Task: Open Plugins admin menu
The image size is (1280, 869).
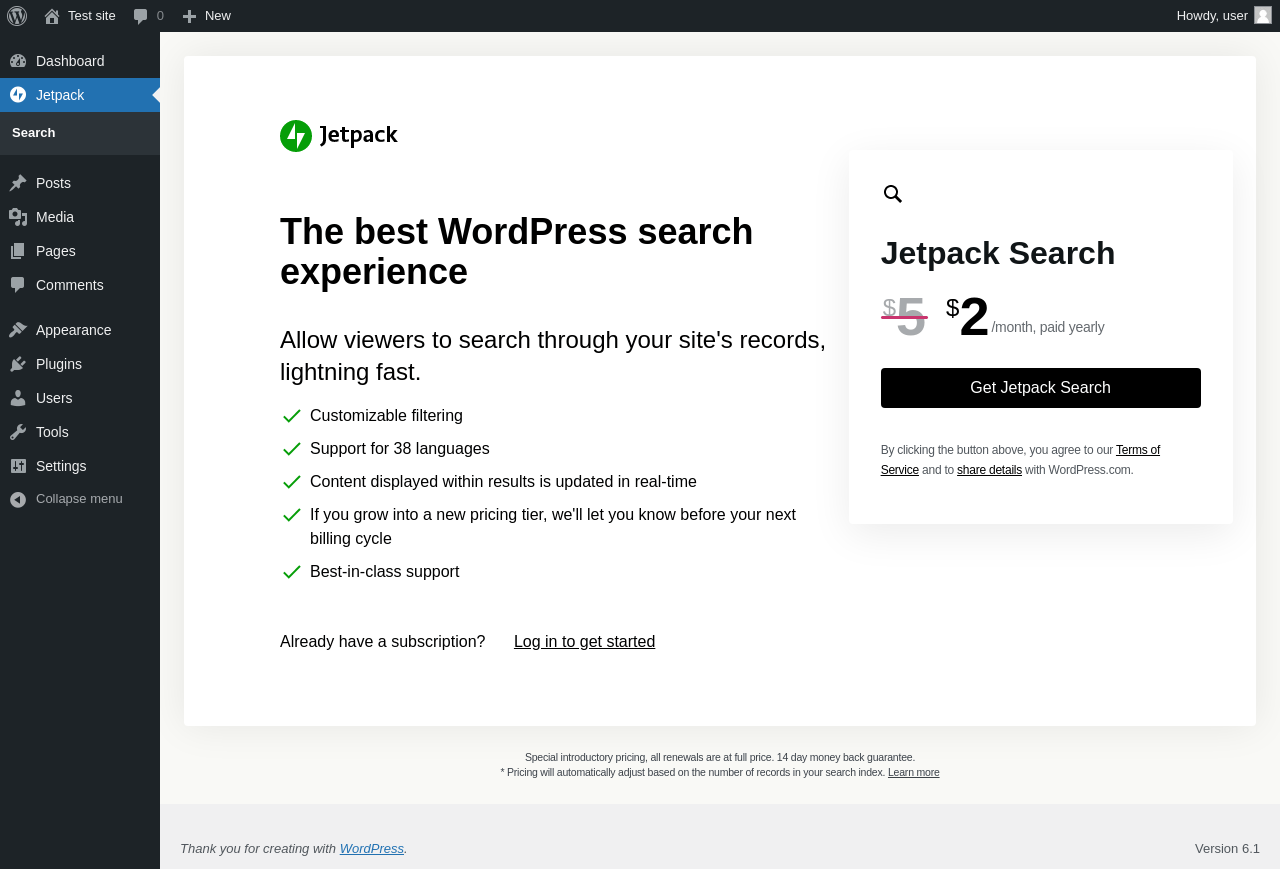Action: 80,364
